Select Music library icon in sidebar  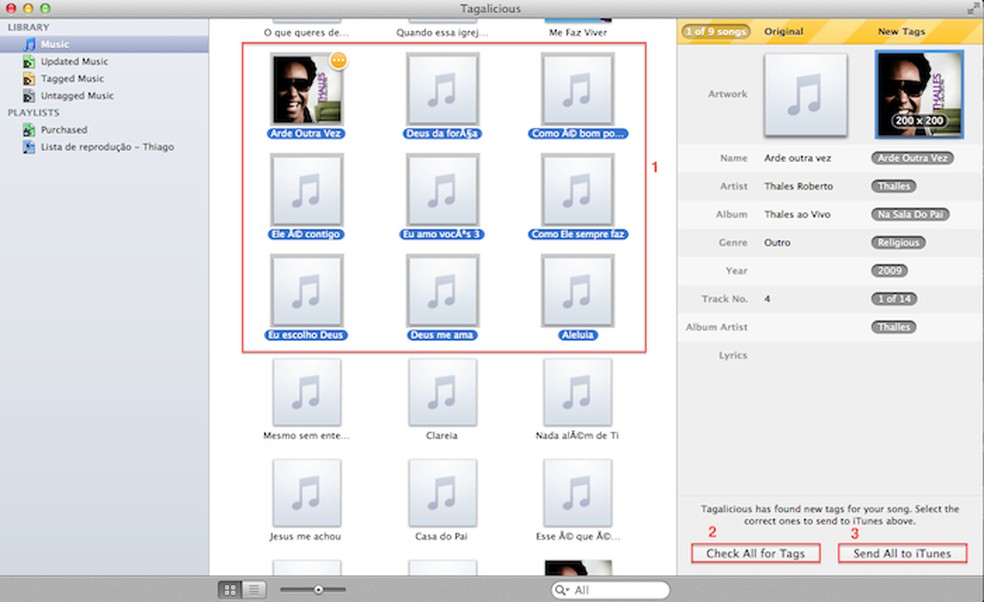pos(29,44)
